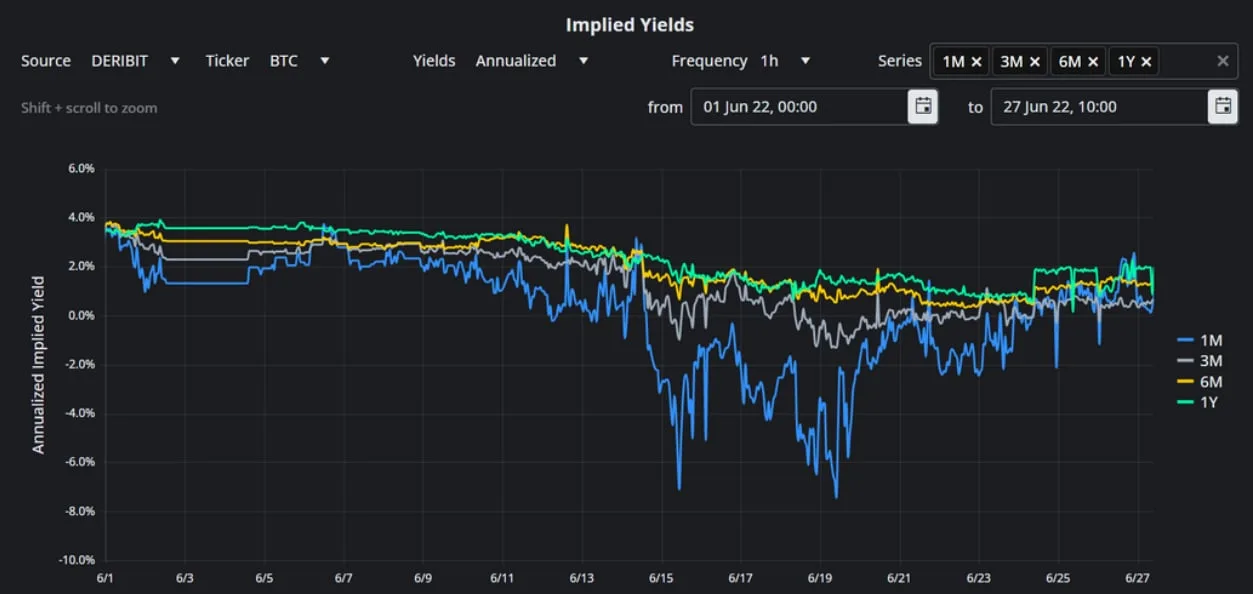This screenshot has width=1253, height=594.
Task: Toggle the 6M series in the legend
Action: 1199,382
